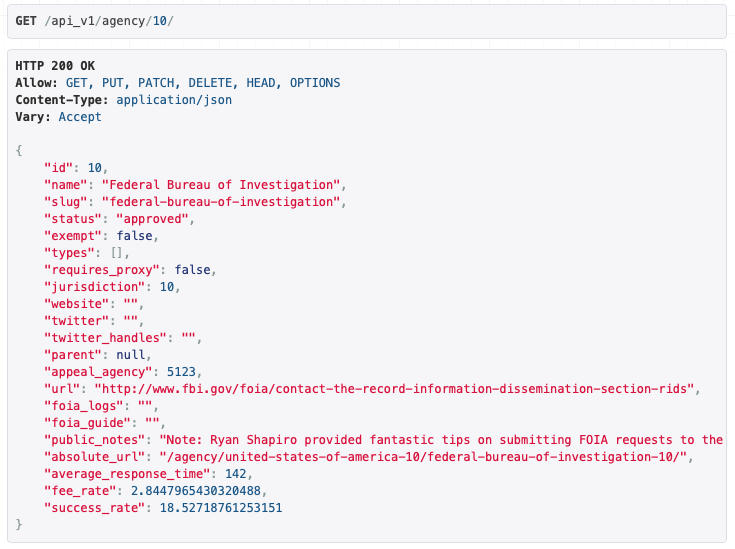The image size is (735, 549).
Task: Click the "fee_rate" key
Action: 80,491
